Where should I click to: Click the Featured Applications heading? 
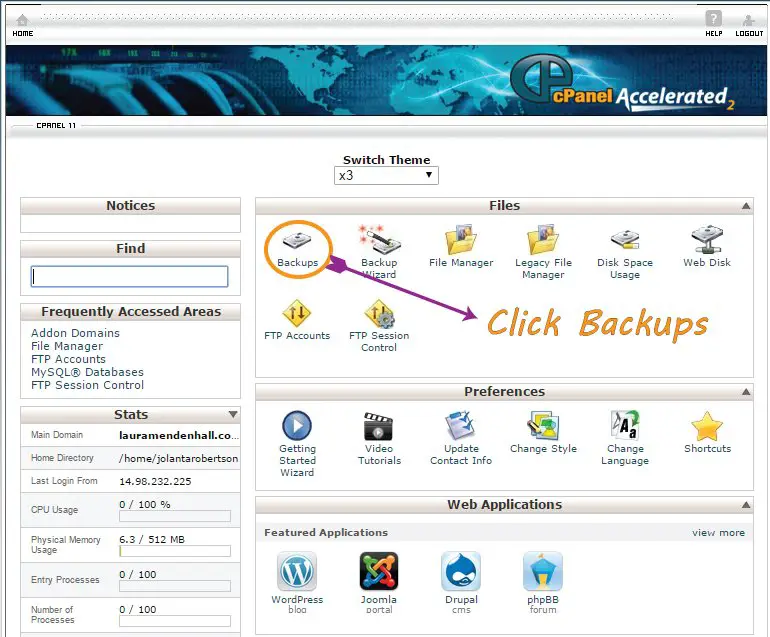[x=326, y=532]
